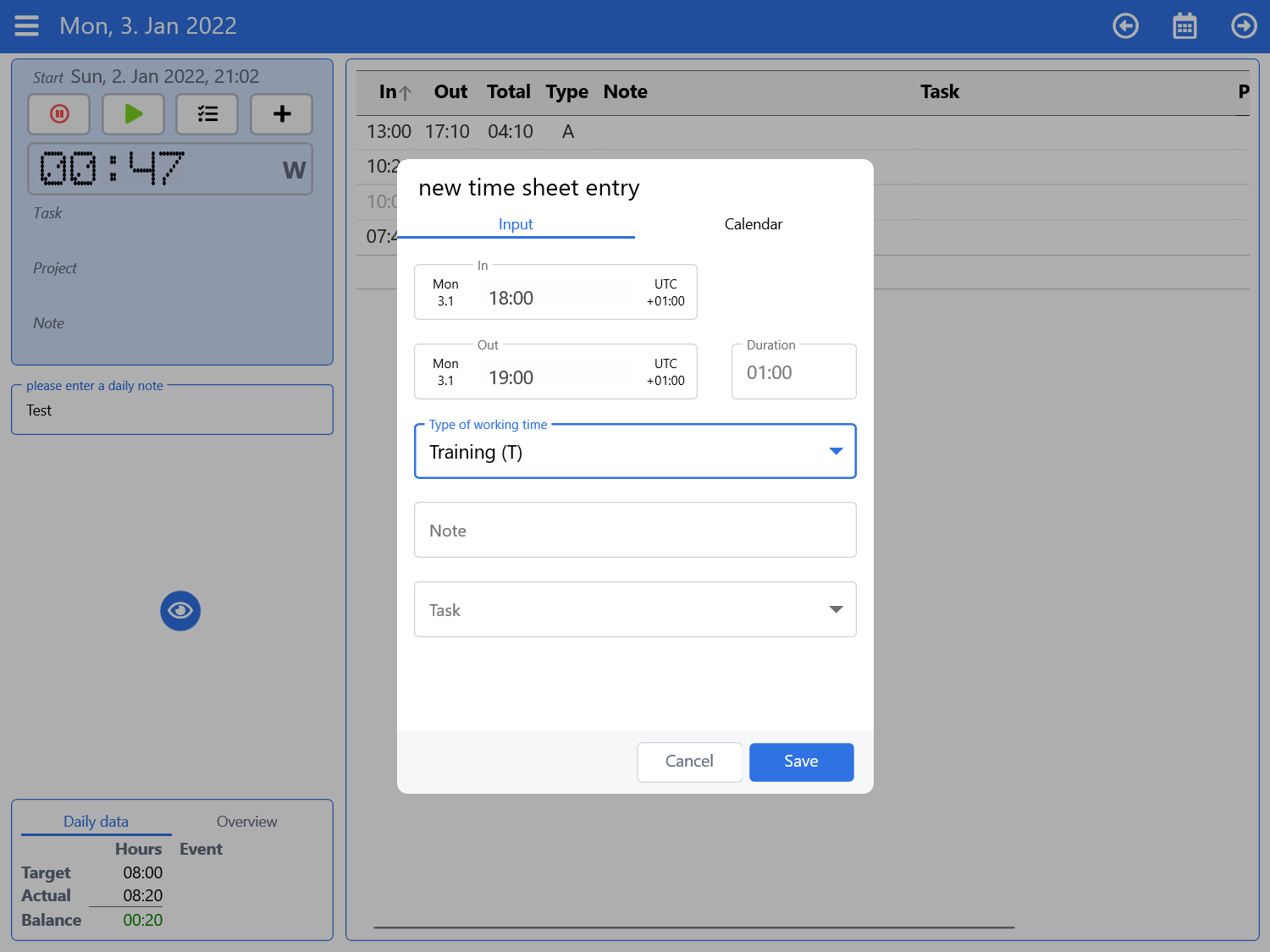Click the Out column header
The width and height of the screenshot is (1270, 952).
[x=450, y=92]
